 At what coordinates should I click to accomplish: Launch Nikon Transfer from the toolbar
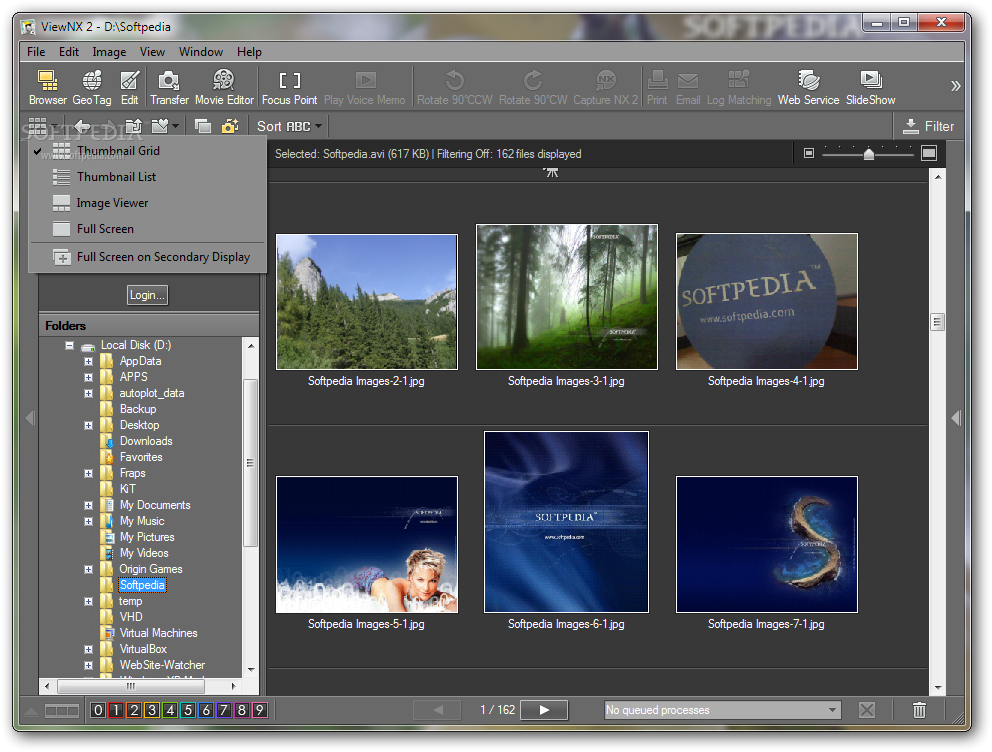click(169, 87)
